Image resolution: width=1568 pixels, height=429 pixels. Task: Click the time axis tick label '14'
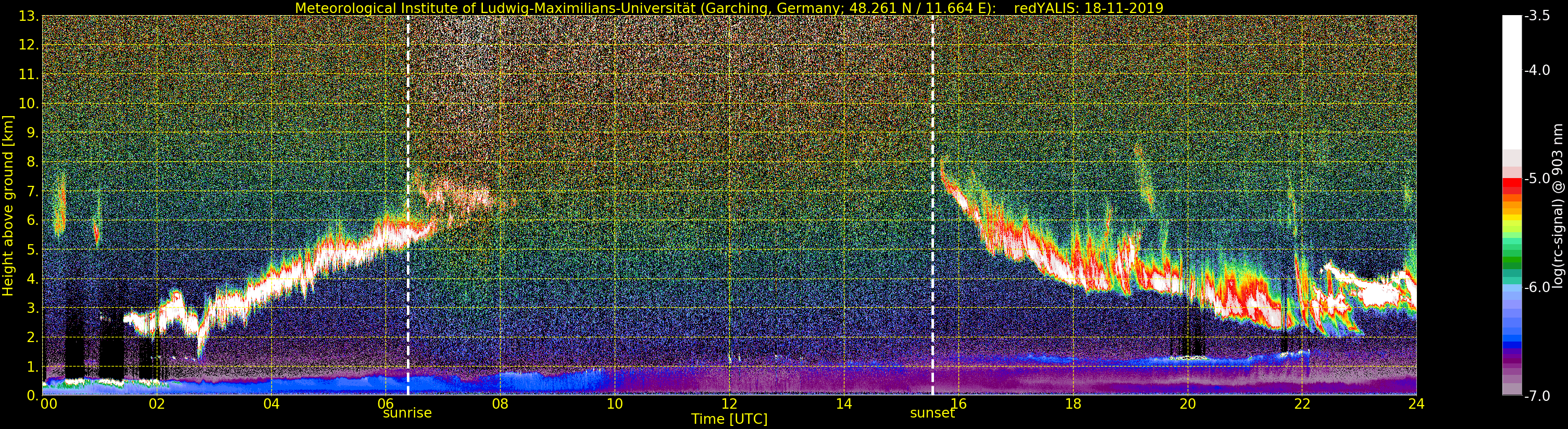[844, 404]
